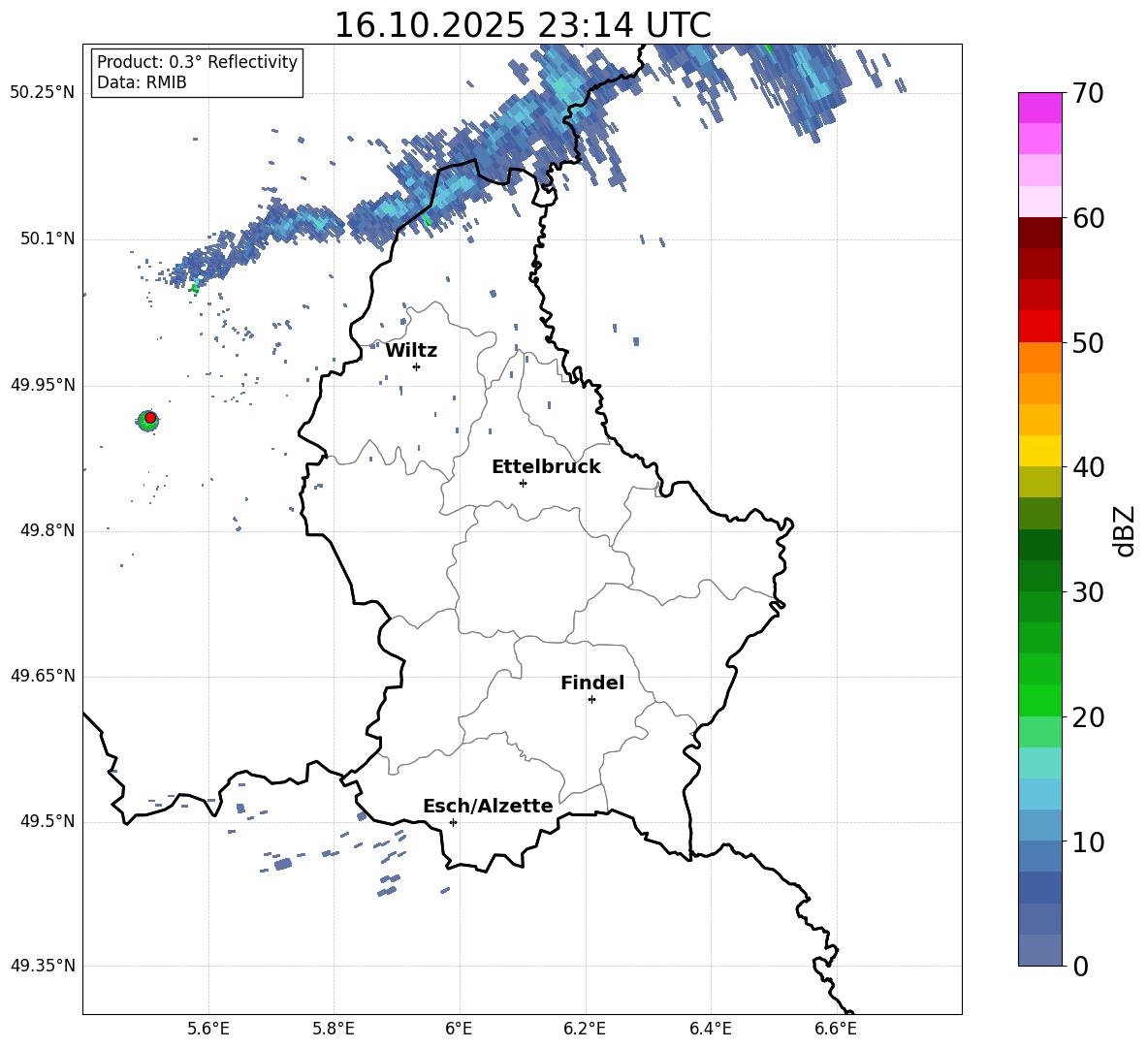Pick the dark green swatch just above 30
Image resolution: width=1148 pixels, height=1048 pixels.
pyautogui.click(x=1039, y=576)
